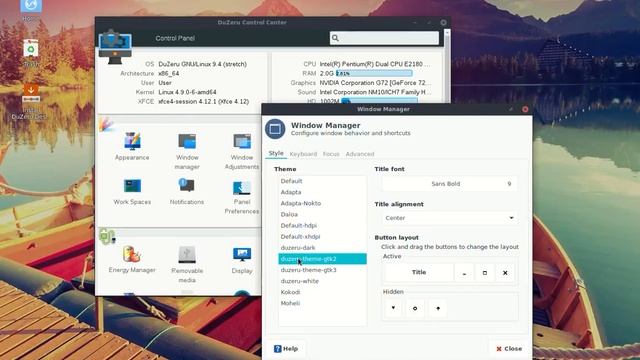Select the Daloa theme
This screenshot has width=640, height=360.
(x=322, y=214)
